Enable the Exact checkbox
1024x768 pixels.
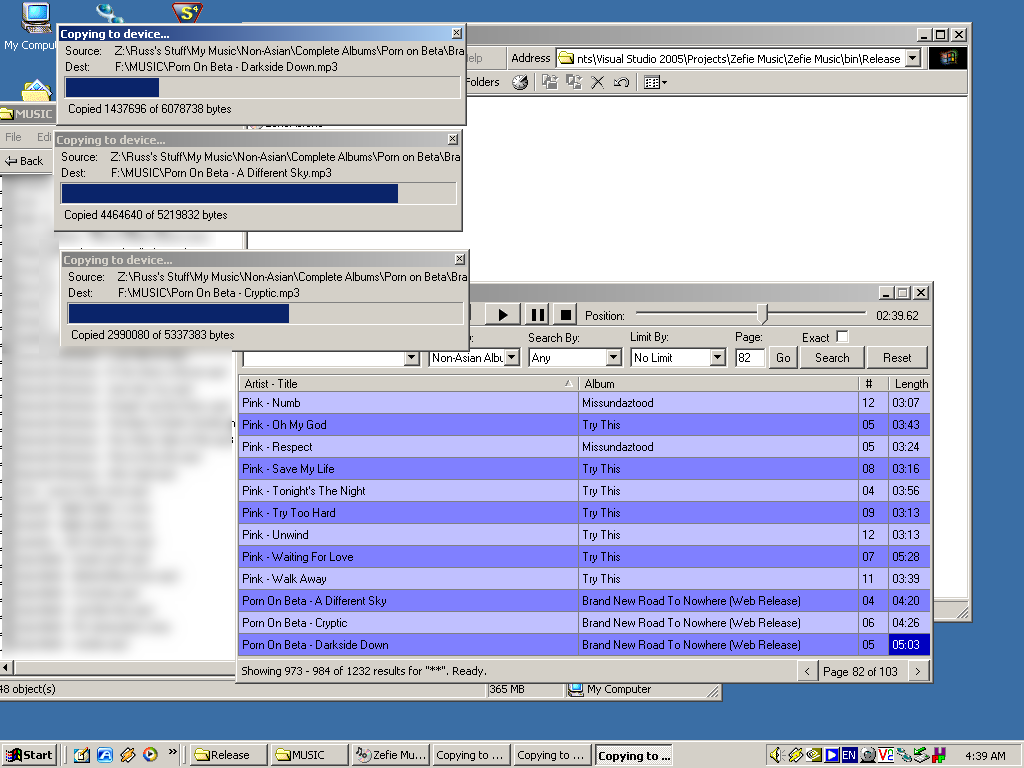click(842, 337)
